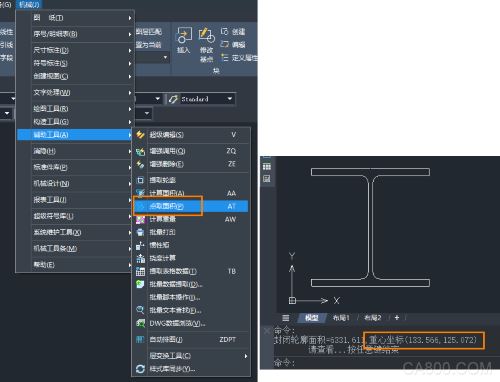This screenshot has width=500, height=382.
Task: Select the 报表工具(I) menu entry
Action: [x=74, y=200]
